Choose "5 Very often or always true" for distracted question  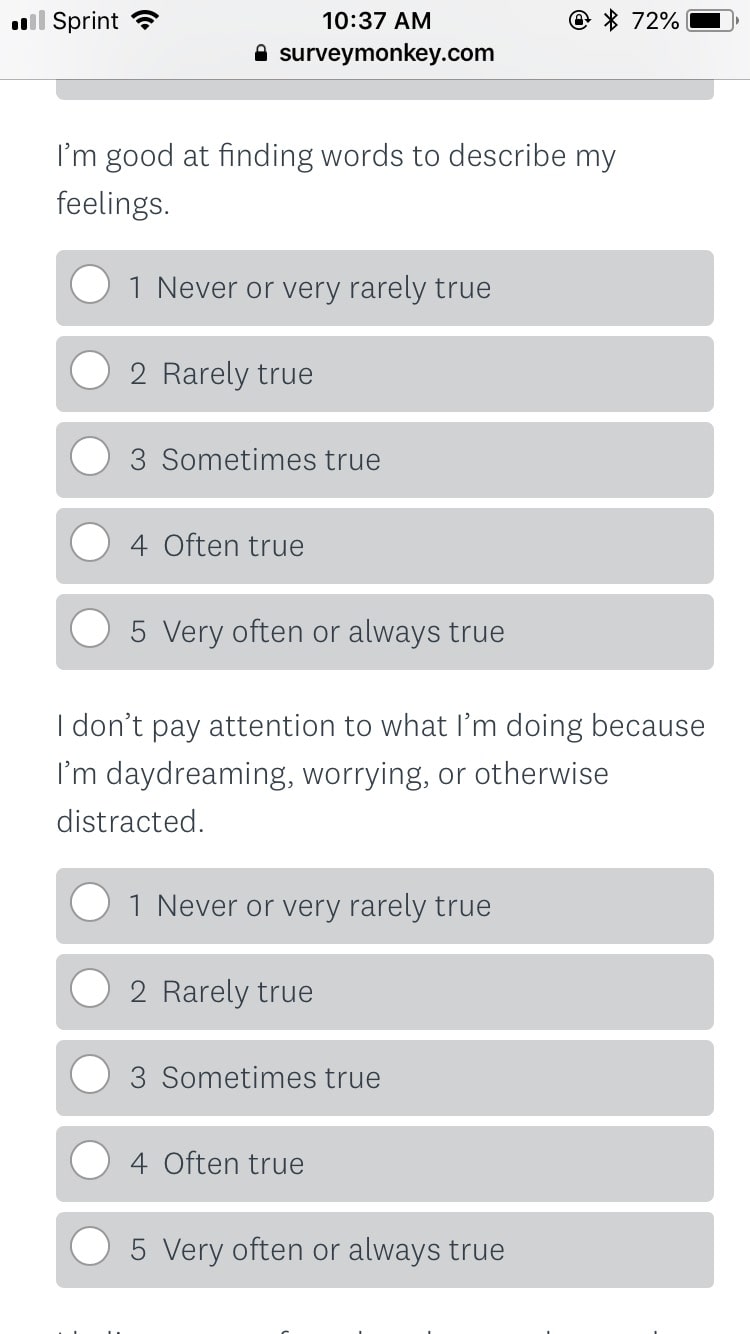(x=90, y=1250)
